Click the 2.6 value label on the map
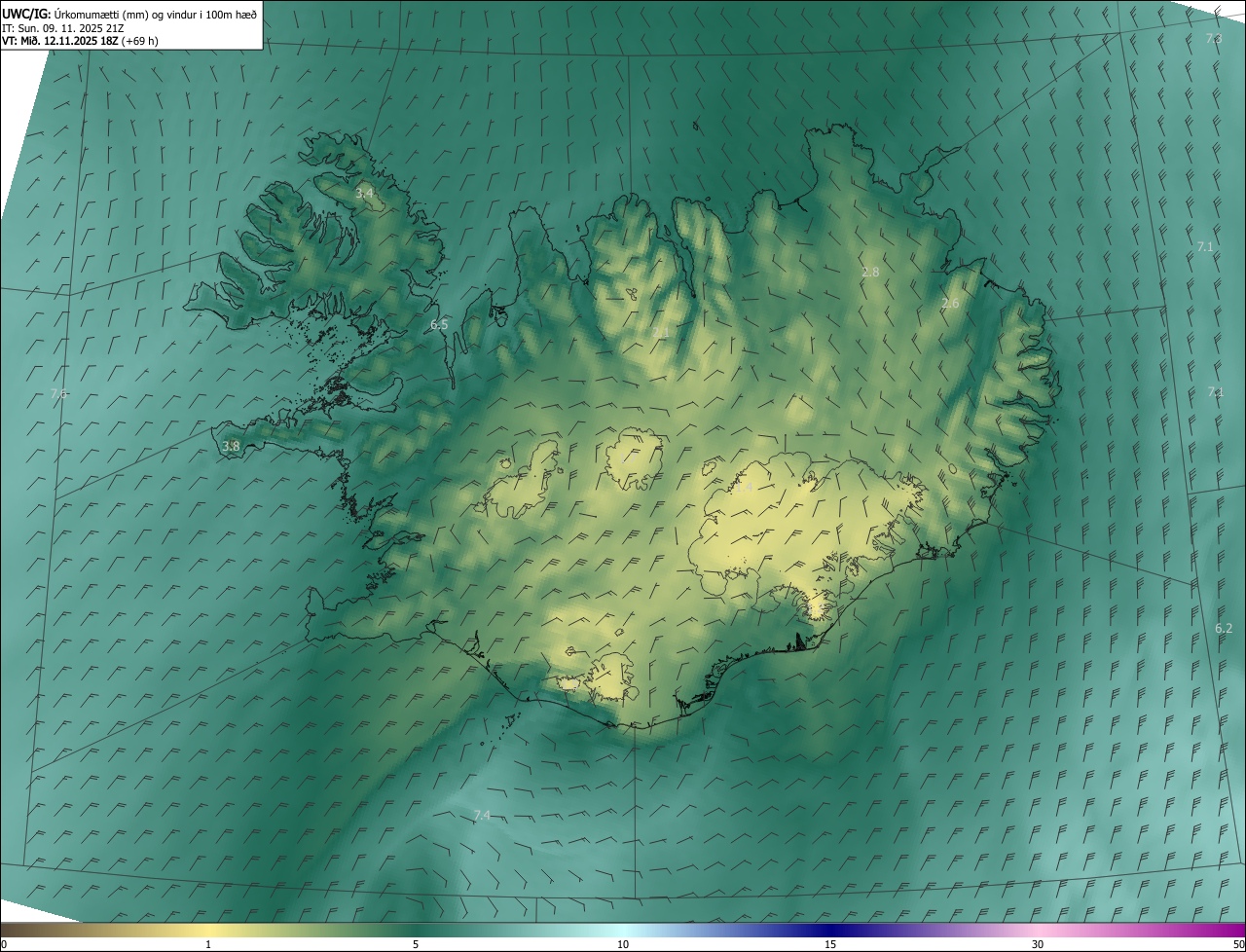The height and width of the screenshot is (952, 1246). [x=950, y=304]
